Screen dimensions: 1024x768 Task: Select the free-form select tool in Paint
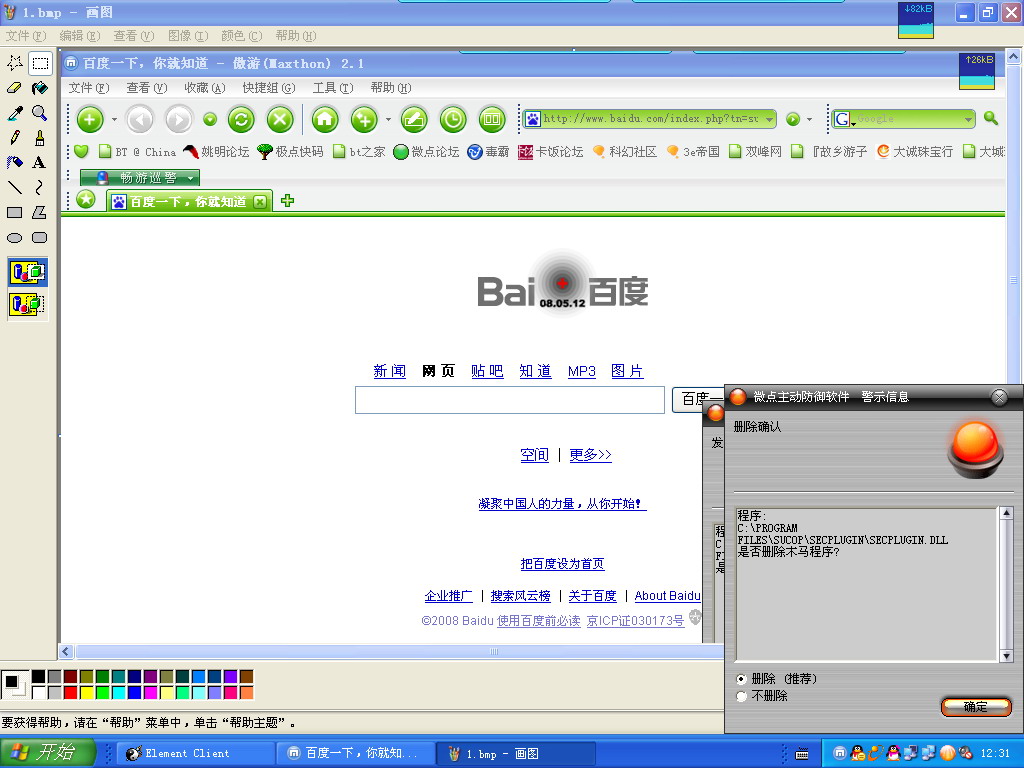pyautogui.click(x=14, y=63)
